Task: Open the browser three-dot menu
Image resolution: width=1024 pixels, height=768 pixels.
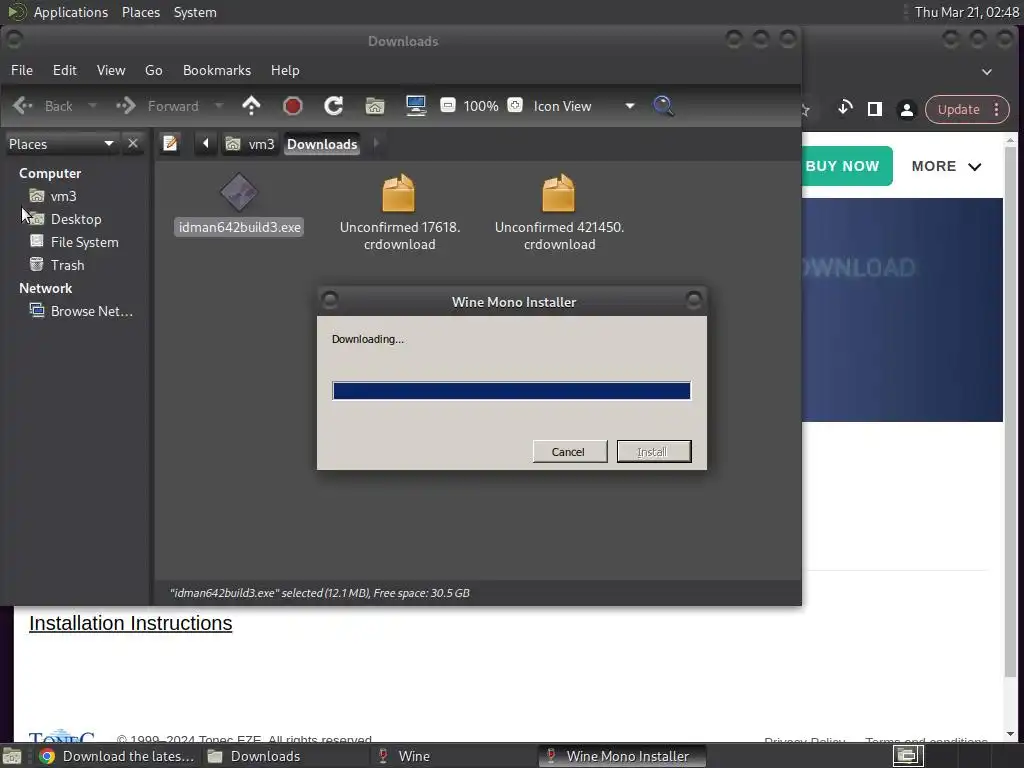Action: tap(997, 109)
